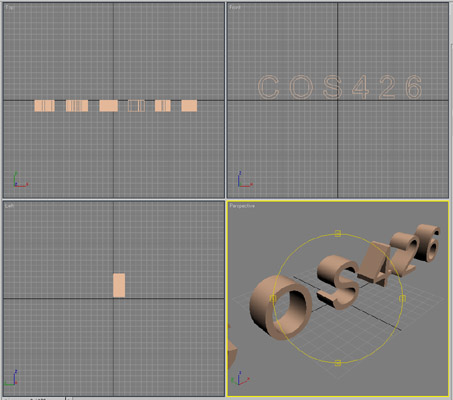The width and height of the screenshot is (453, 400).
Task: Click the Top viewport label
Action: point(9,7)
